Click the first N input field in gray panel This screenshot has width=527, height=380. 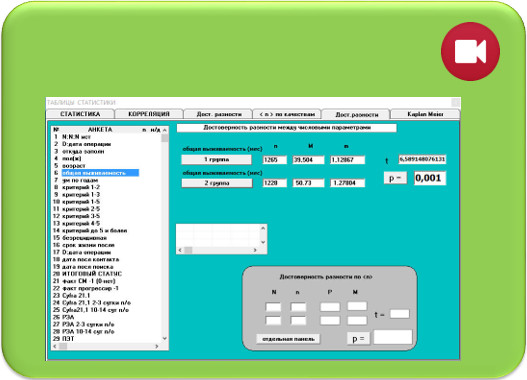click(x=273, y=307)
